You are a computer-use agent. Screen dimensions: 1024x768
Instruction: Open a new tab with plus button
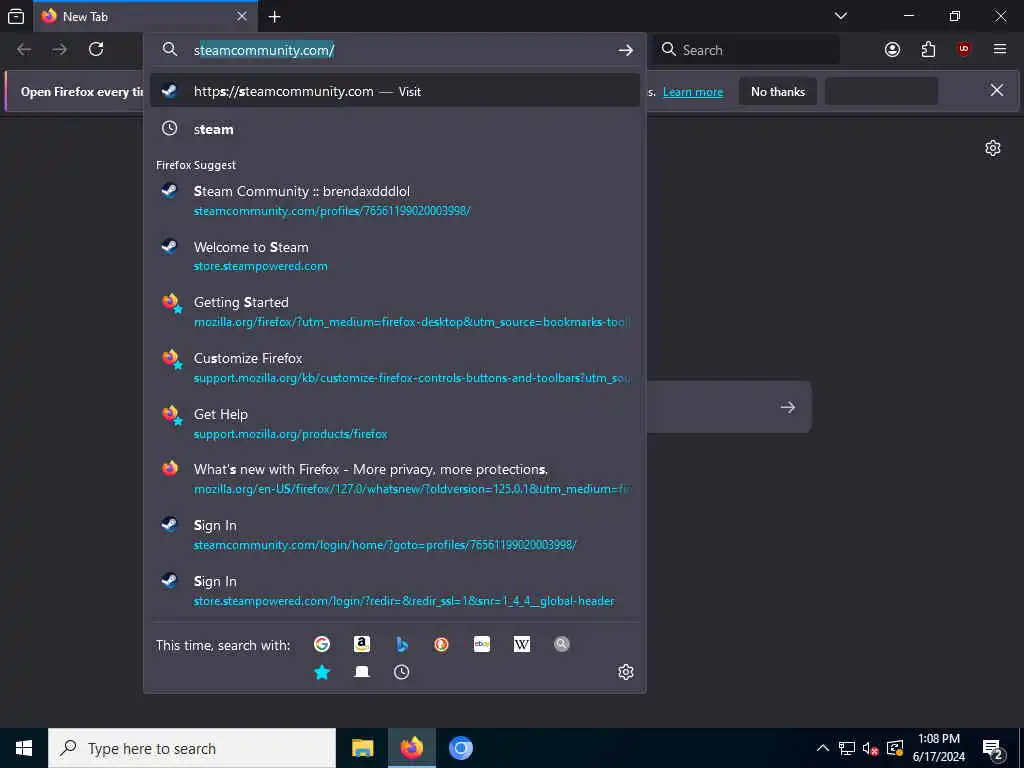point(274,16)
